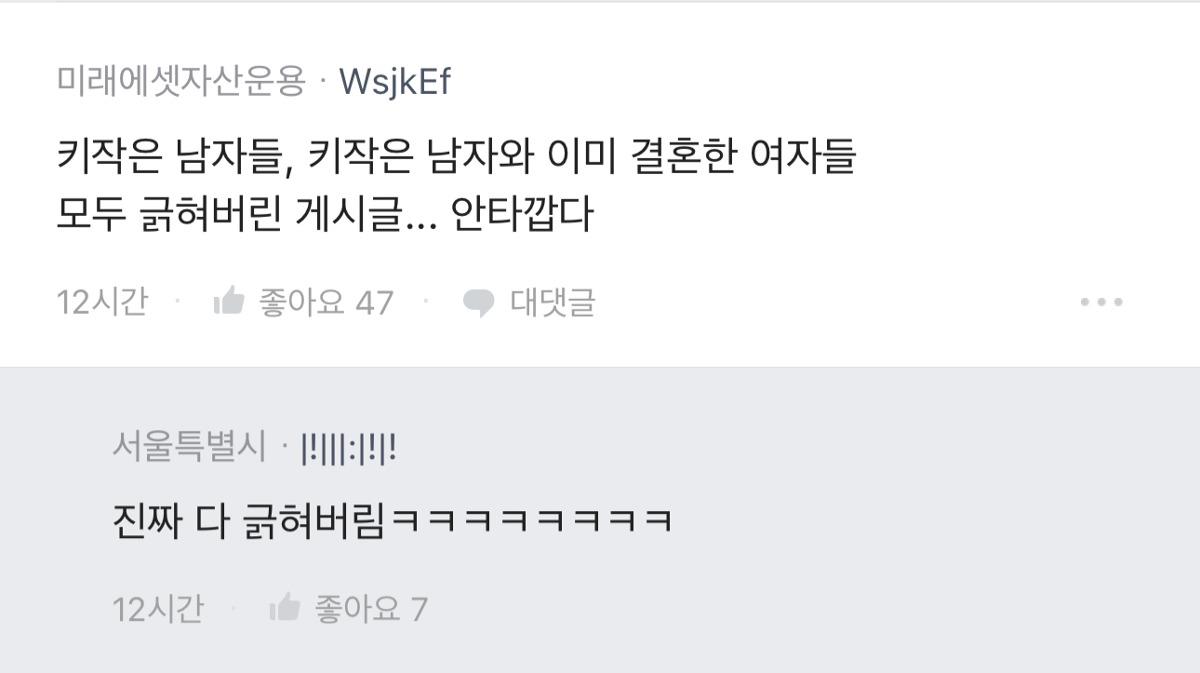1200x673 pixels.
Task: Select the 미래에셋자산운용 company label
Action: point(181,81)
